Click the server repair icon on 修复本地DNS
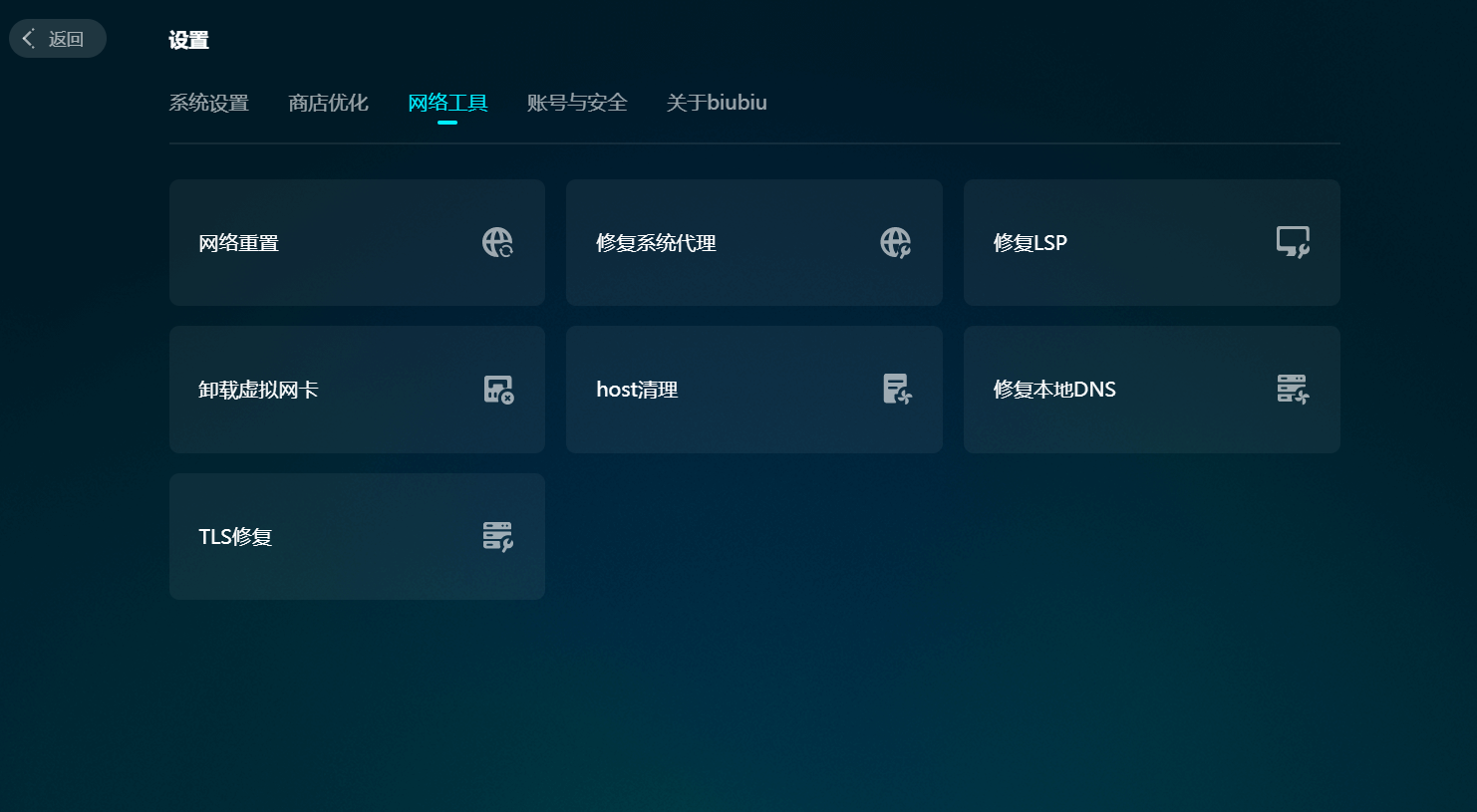This screenshot has height=812, width=1477. pyautogui.click(x=1293, y=390)
